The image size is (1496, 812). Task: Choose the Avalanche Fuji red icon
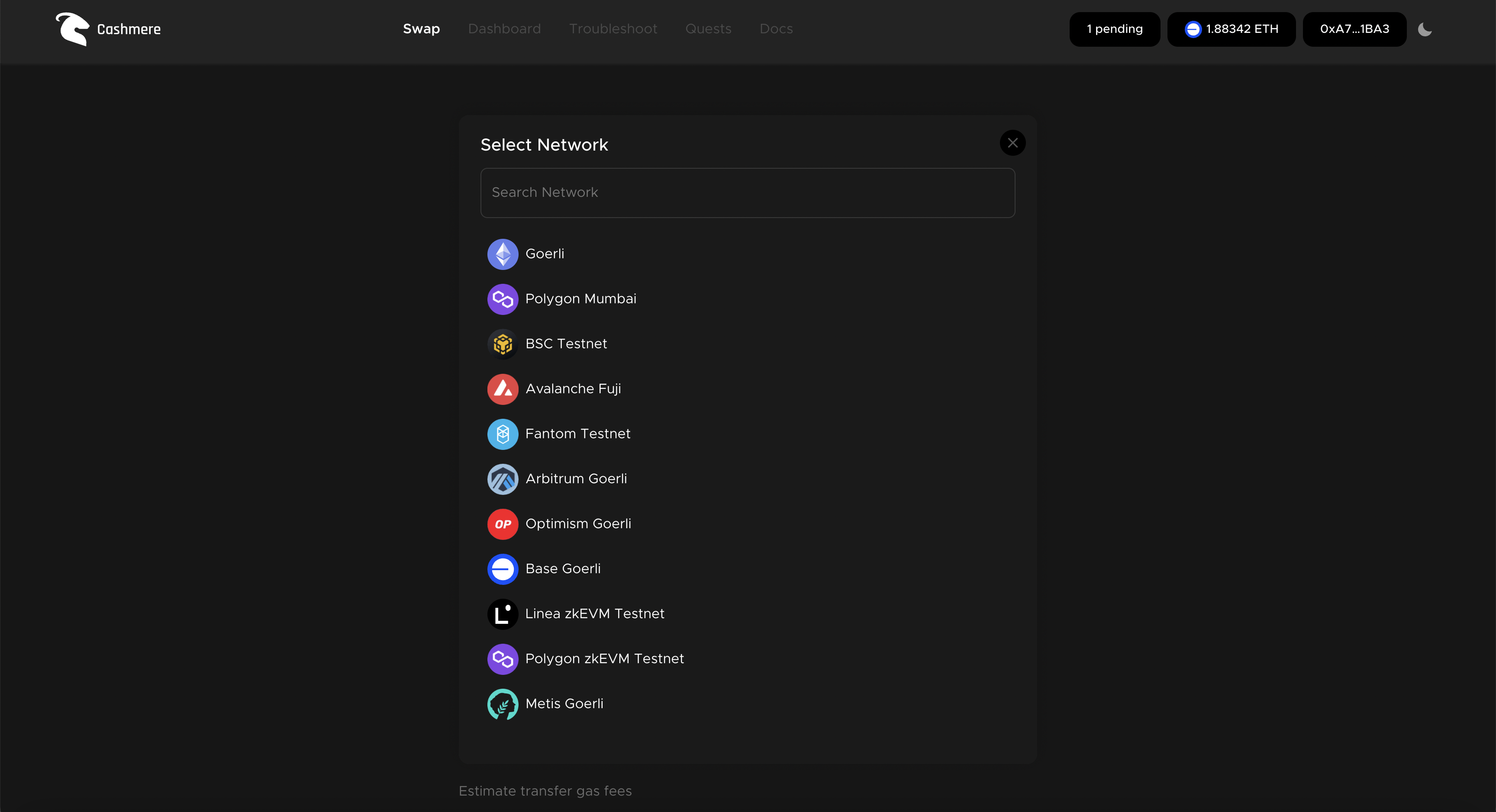point(502,389)
